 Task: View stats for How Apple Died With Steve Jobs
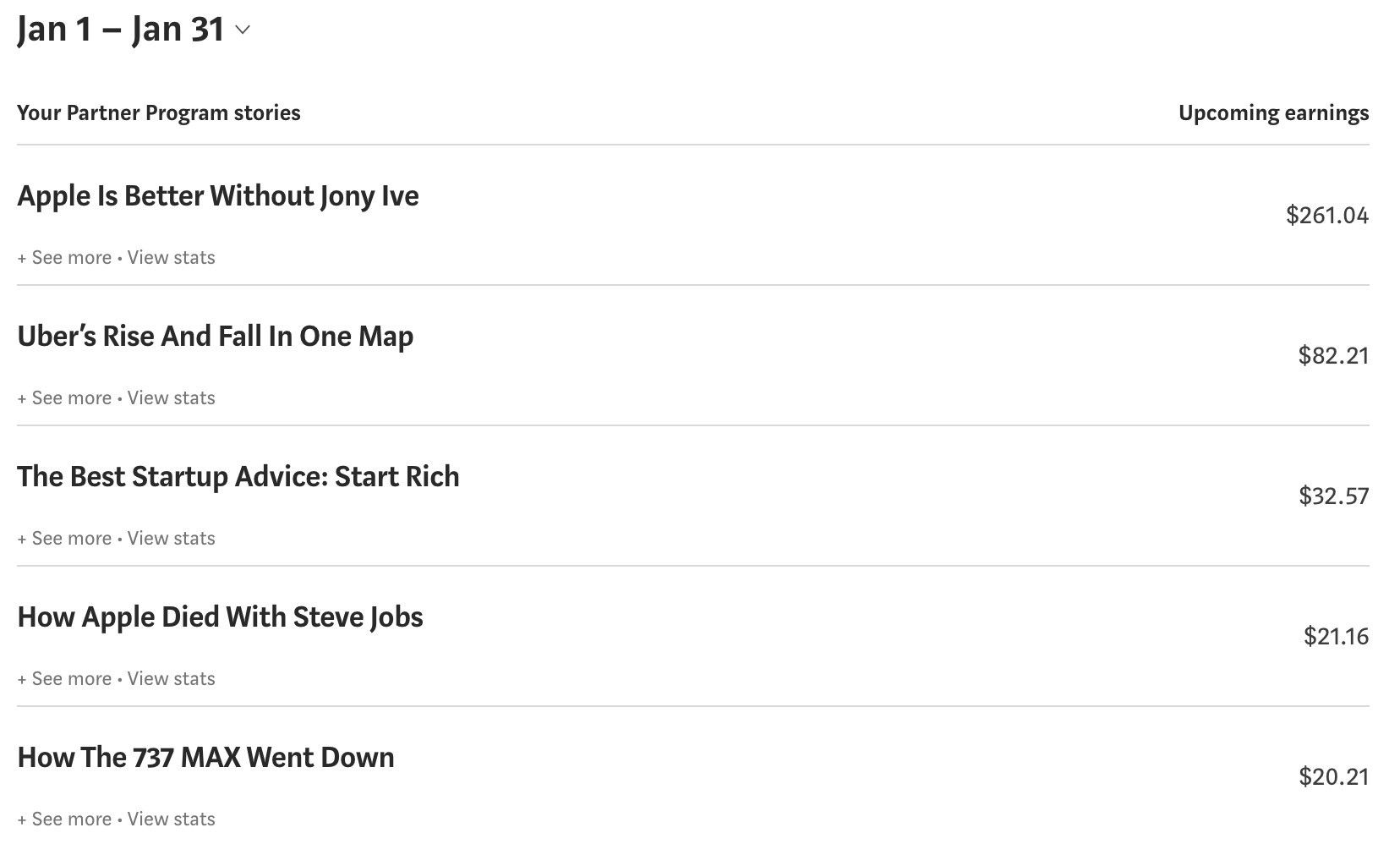[172, 679]
